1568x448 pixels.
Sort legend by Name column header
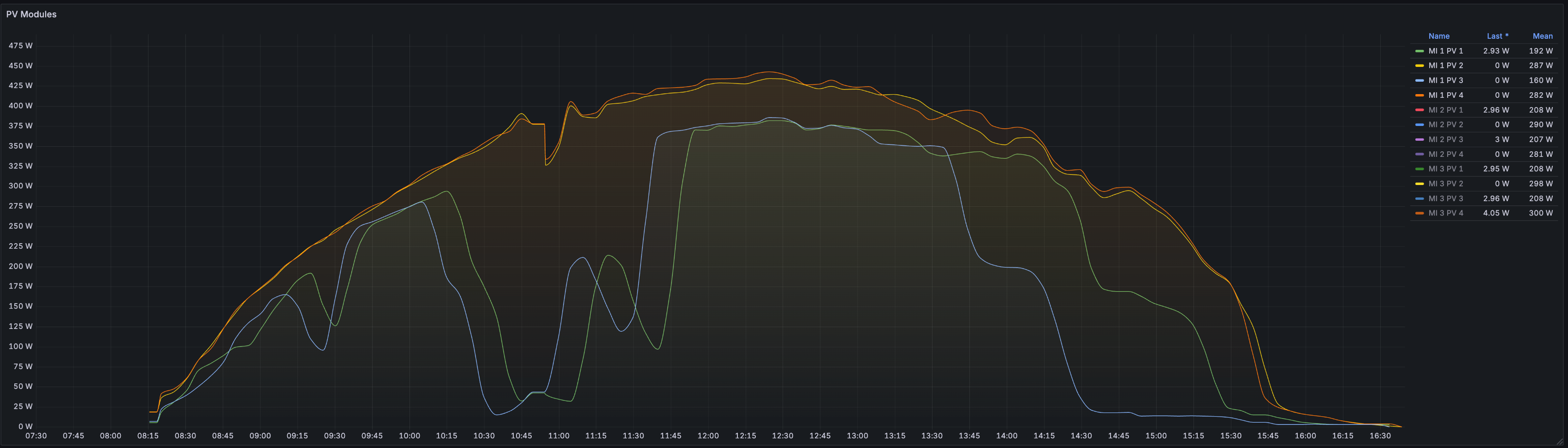1439,36
